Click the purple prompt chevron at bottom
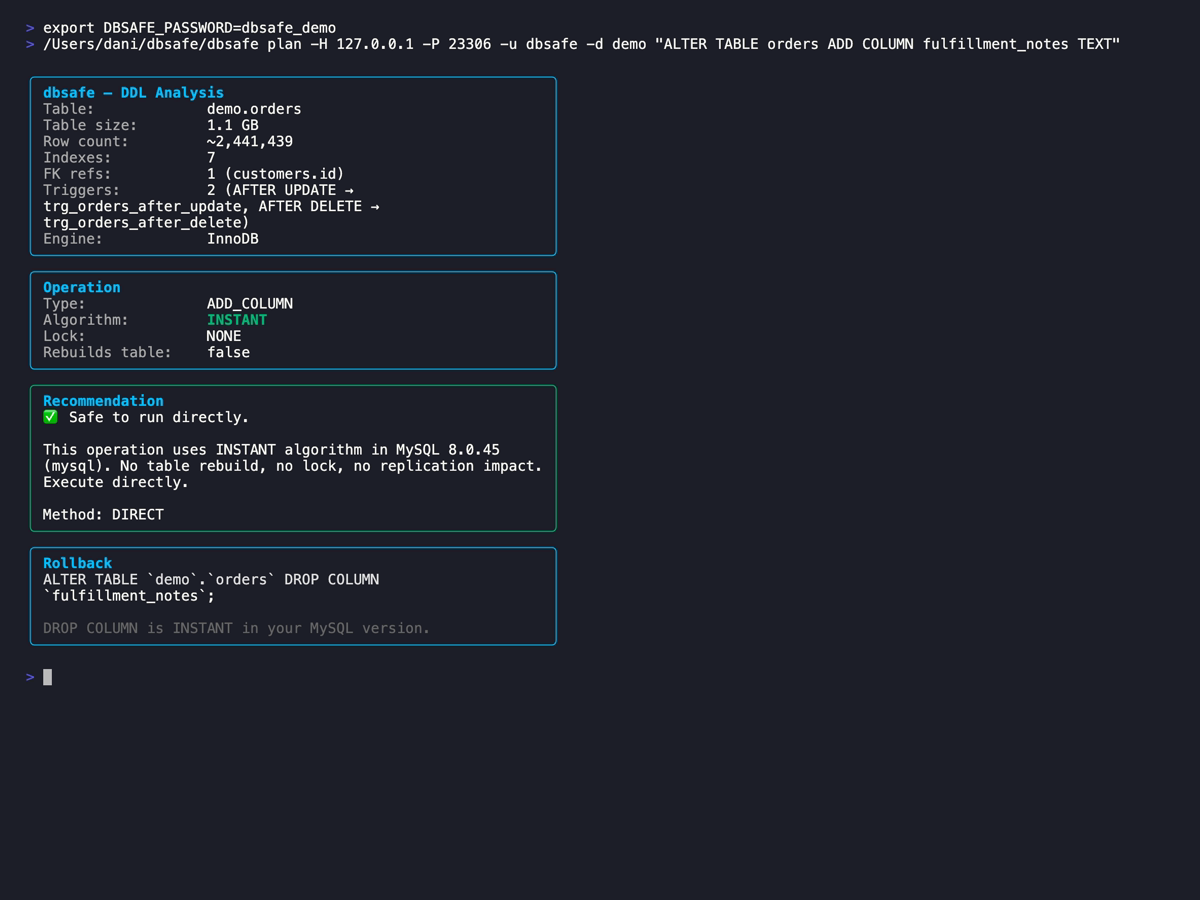1200x900 pixels. coord(29,676)
